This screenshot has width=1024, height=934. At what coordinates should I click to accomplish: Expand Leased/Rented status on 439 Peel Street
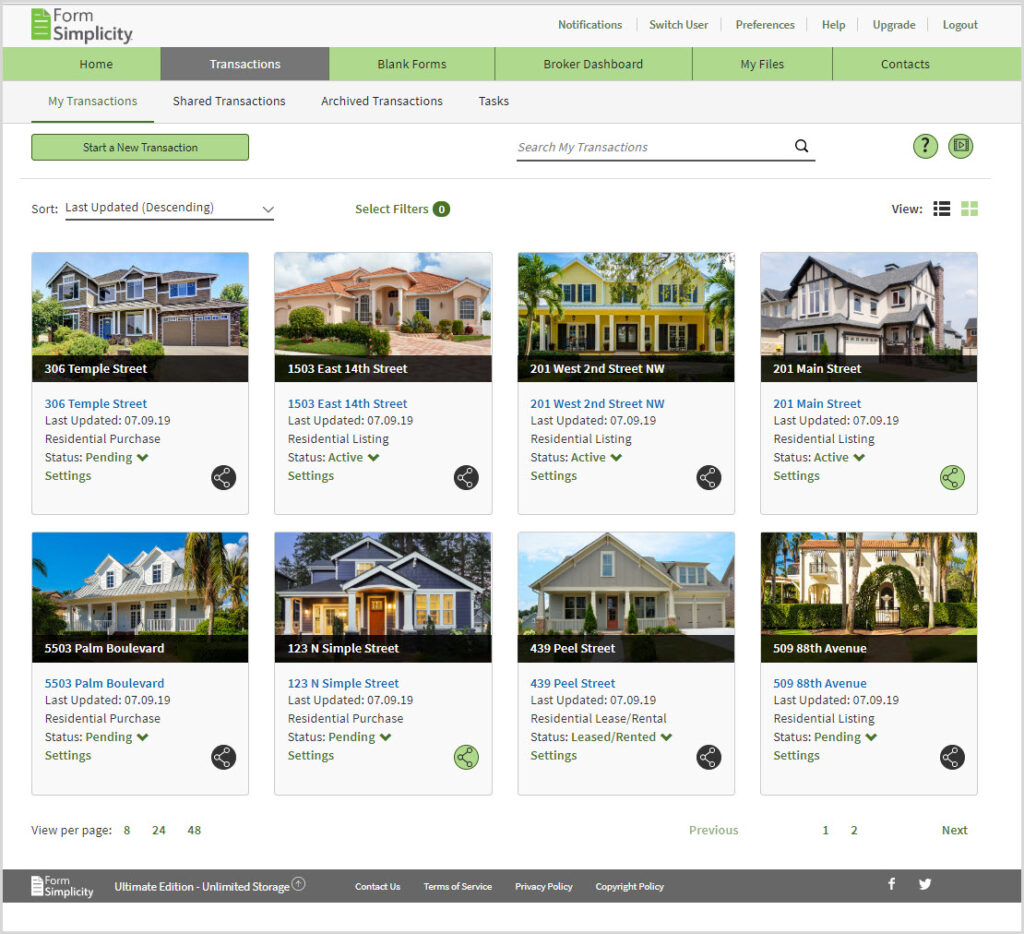(666, 738)
